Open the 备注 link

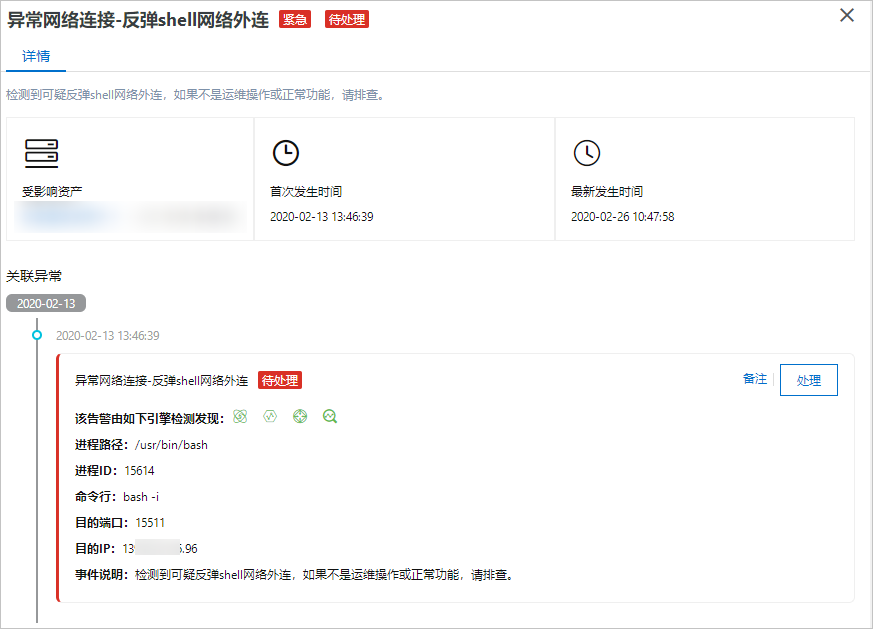(754, 379)
